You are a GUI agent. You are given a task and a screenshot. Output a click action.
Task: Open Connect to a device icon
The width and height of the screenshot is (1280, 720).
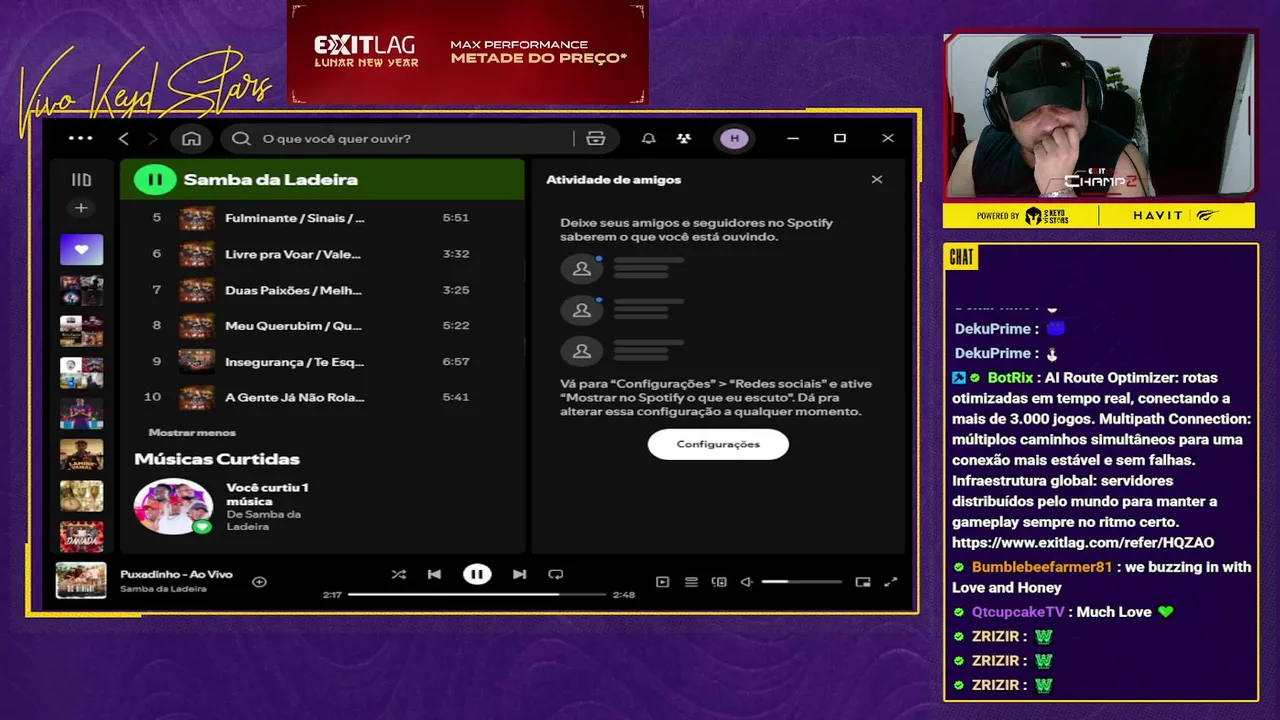click(x=718, y=582)
